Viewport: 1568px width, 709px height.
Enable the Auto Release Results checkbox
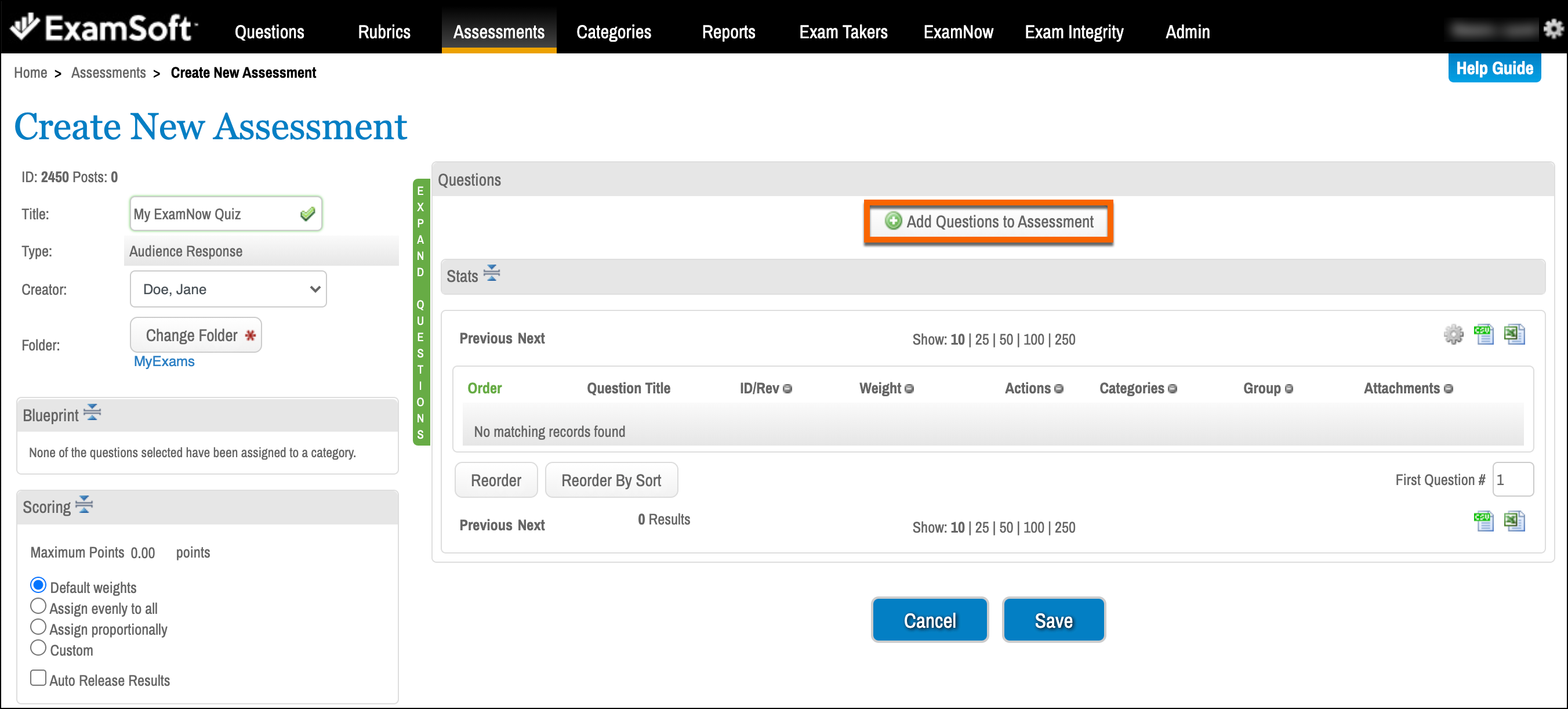pos(38,678)
